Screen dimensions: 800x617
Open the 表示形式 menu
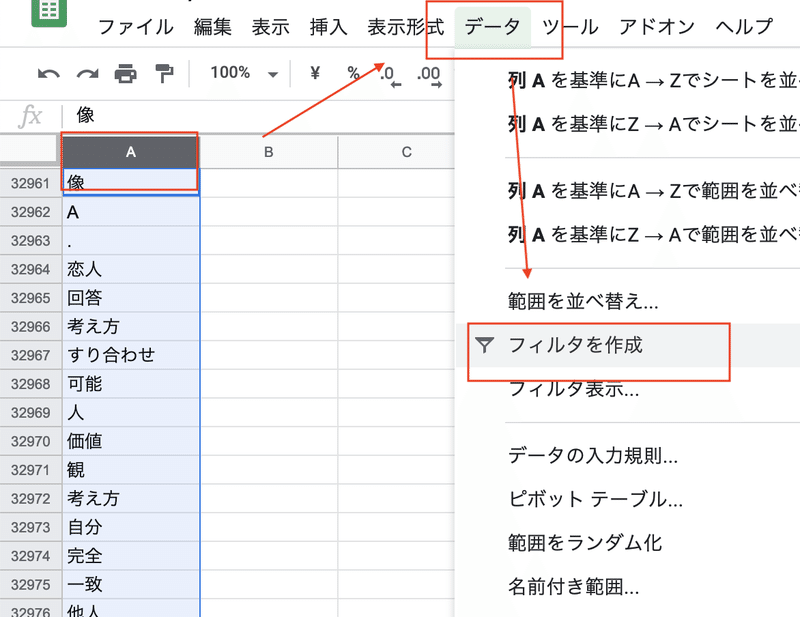(406, 27)
